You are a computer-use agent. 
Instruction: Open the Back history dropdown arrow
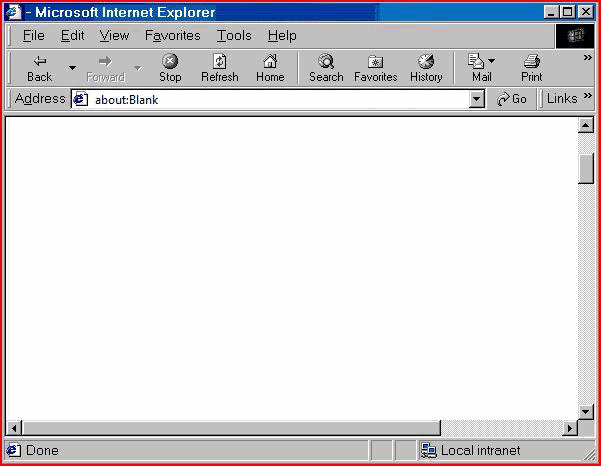[72, 68]
